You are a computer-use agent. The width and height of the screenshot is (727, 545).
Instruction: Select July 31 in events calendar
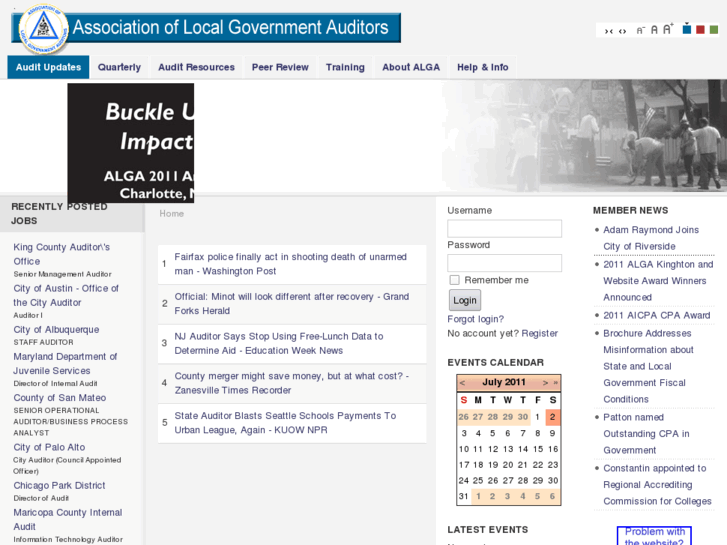[x=464, y=496]
